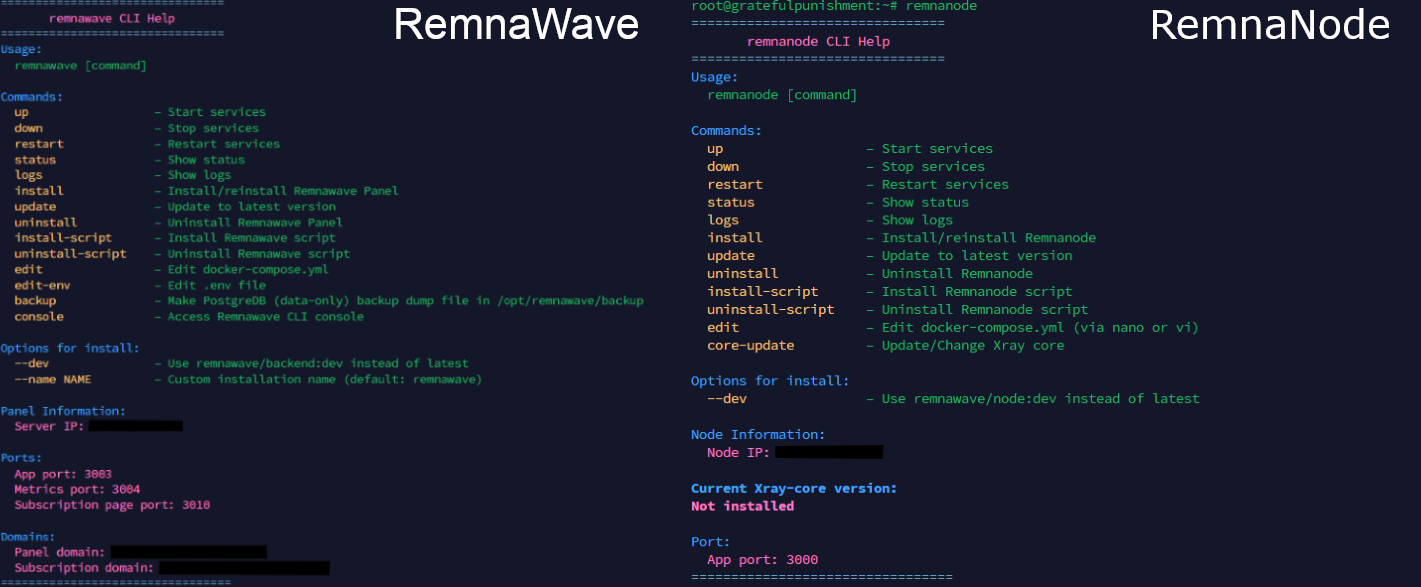Click 'Uninstall Remnanode' description
Image resolution: width=1421 pixels, height=587 pixels.
click(x=957, y=274)
